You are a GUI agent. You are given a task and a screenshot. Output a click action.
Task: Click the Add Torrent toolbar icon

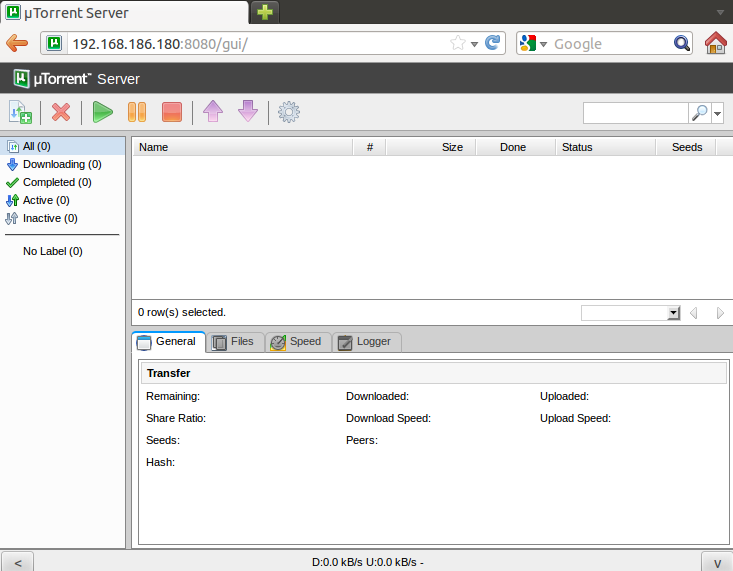tap(20, 112)
